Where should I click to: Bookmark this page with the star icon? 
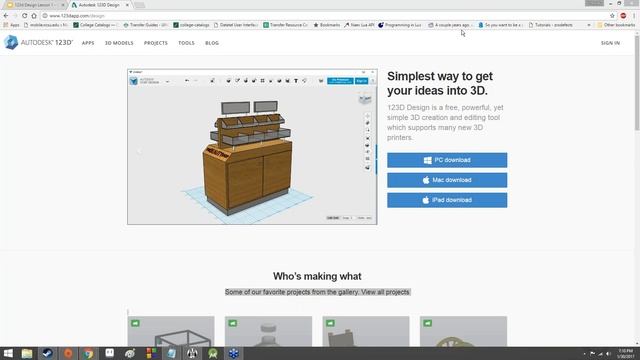(612, 16)
